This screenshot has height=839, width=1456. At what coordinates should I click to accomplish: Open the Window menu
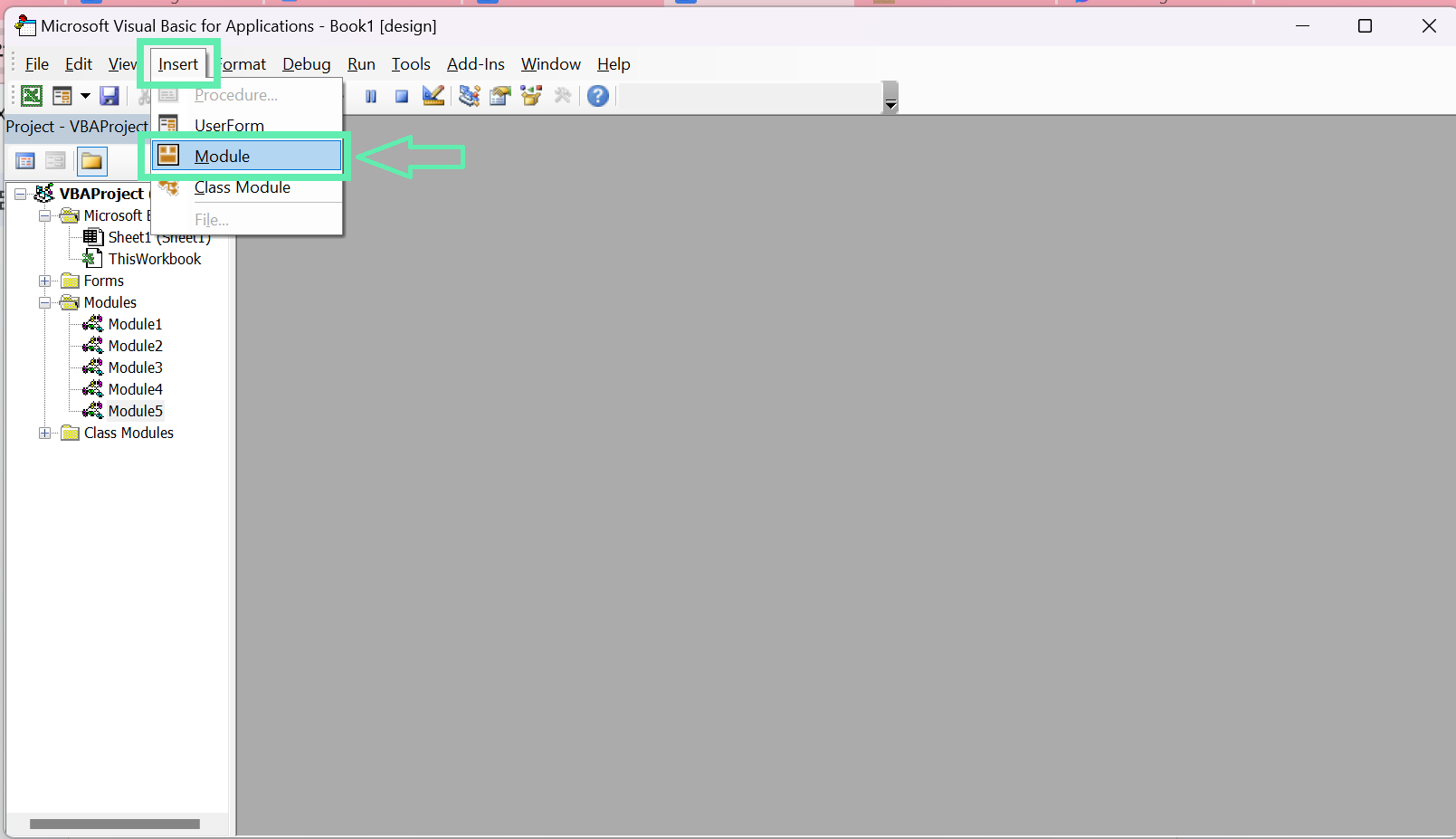pyautogui.click(x=551, y=64)
